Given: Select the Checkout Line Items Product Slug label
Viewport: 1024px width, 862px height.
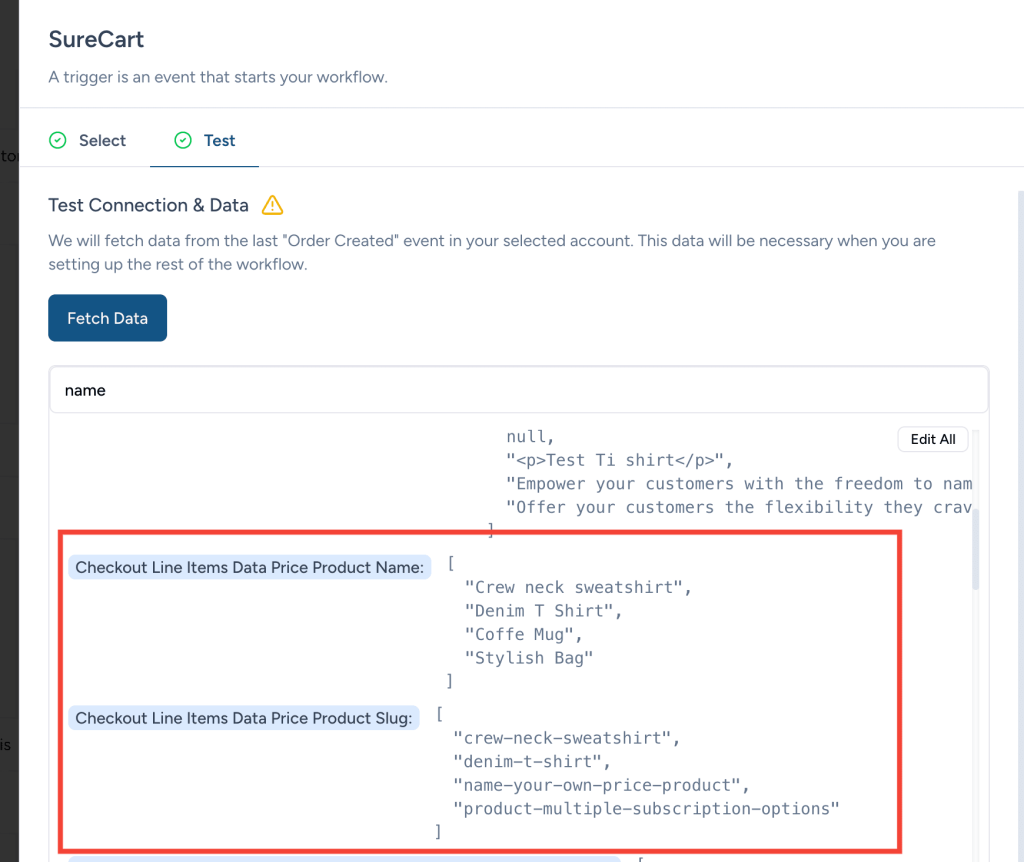Looking at the screenshot, I should point(244,717).
